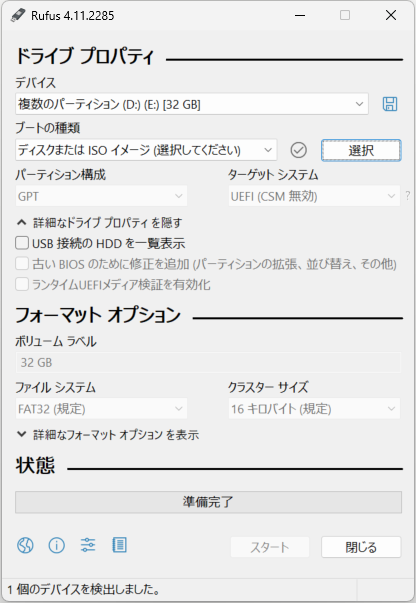
Task: Click the 閉じる button
Action: click(x=361, y=547)
